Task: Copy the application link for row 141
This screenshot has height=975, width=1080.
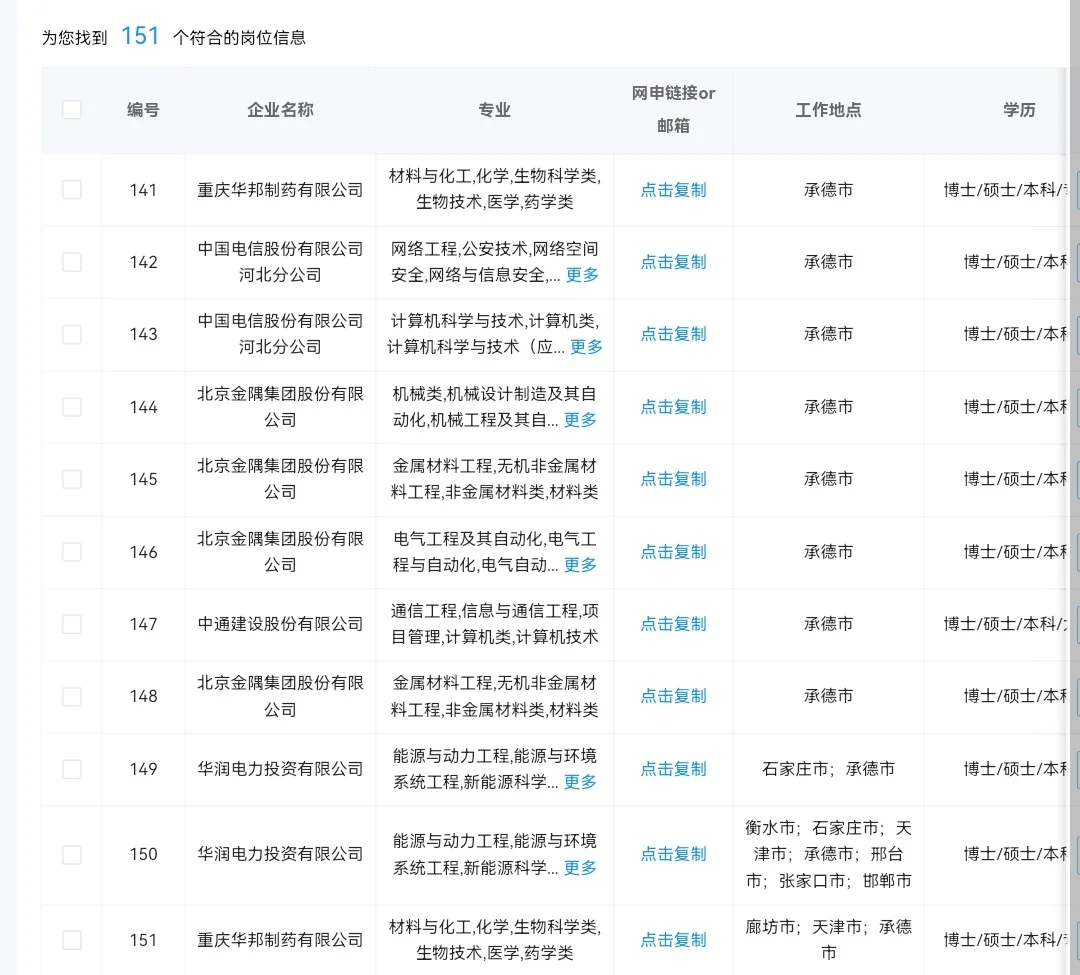Action: coord(674,189)
